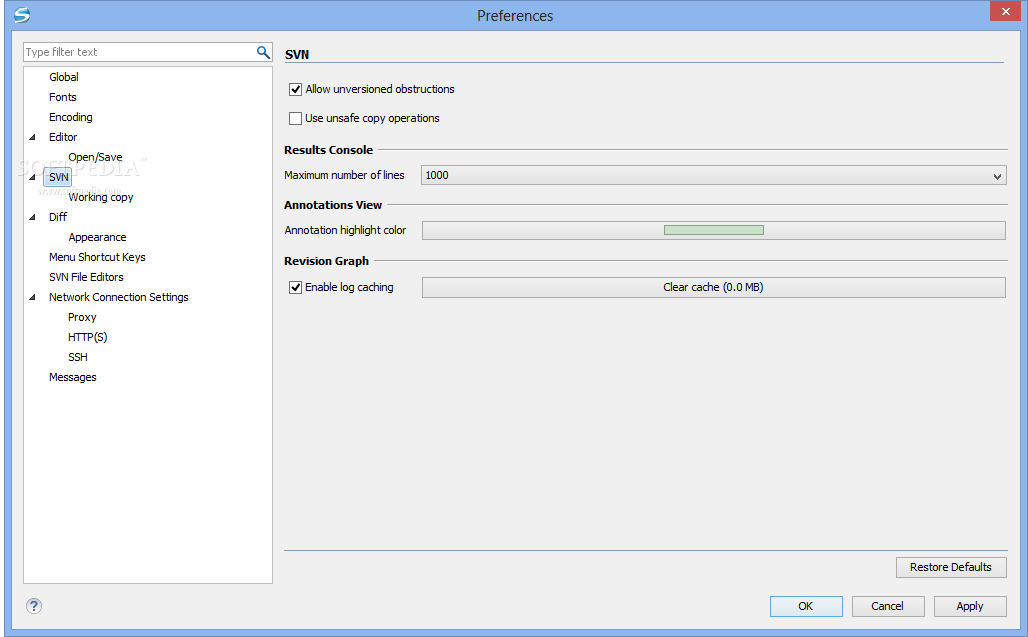
Task: Open the Working copy preferences page
Action: (101, 197)
